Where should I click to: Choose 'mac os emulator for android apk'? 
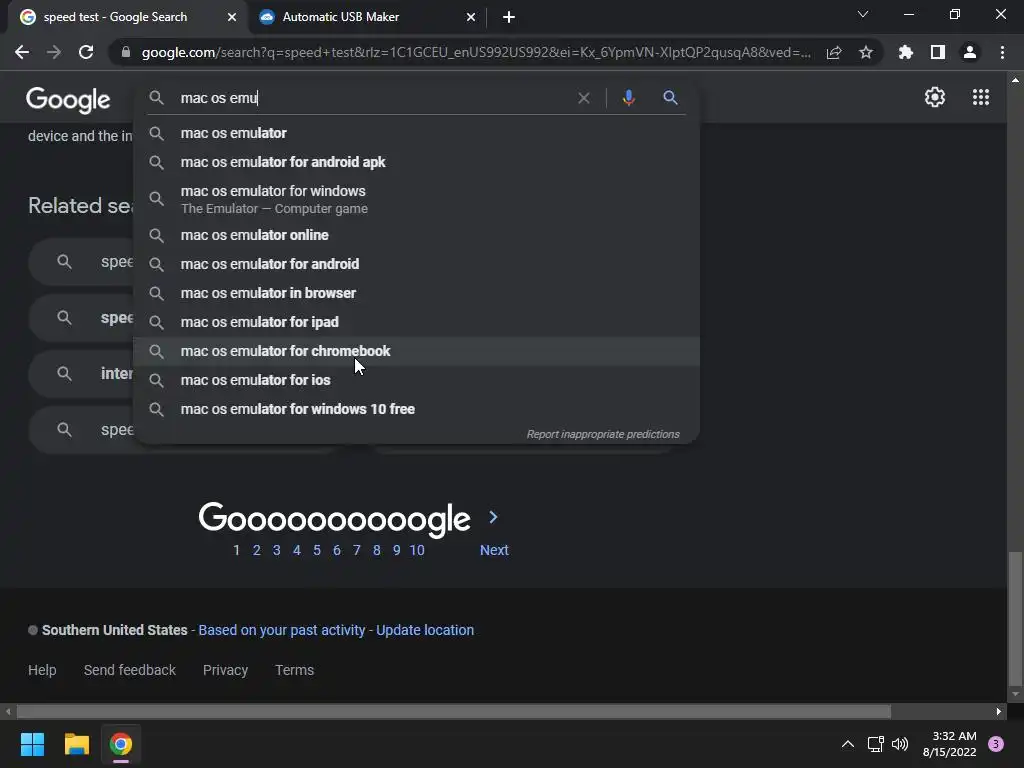click(417, 162)
